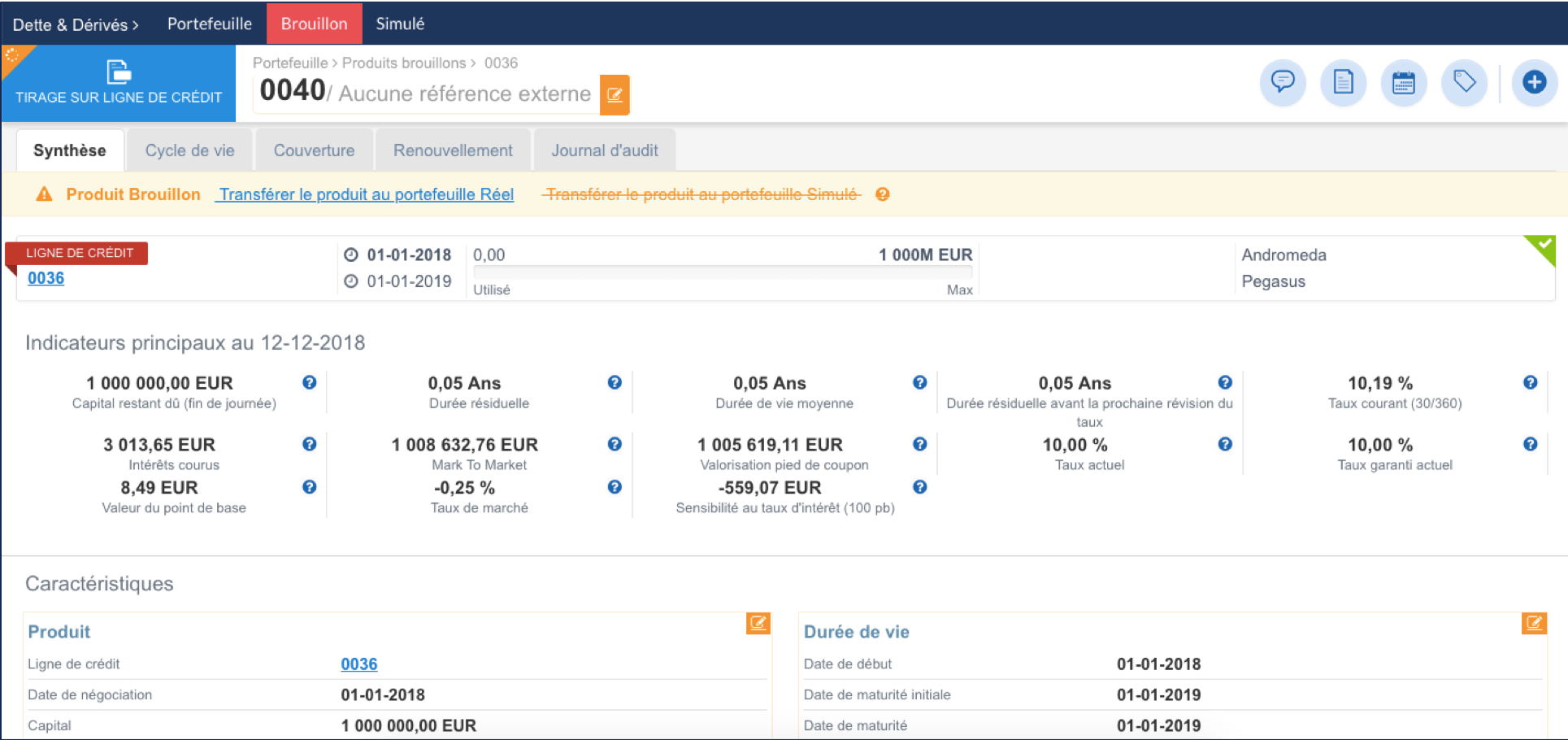This screenshot has height=740, width=1568.
Task: Edit the external reference with orange pencil
Action: (x=615, y=94)
